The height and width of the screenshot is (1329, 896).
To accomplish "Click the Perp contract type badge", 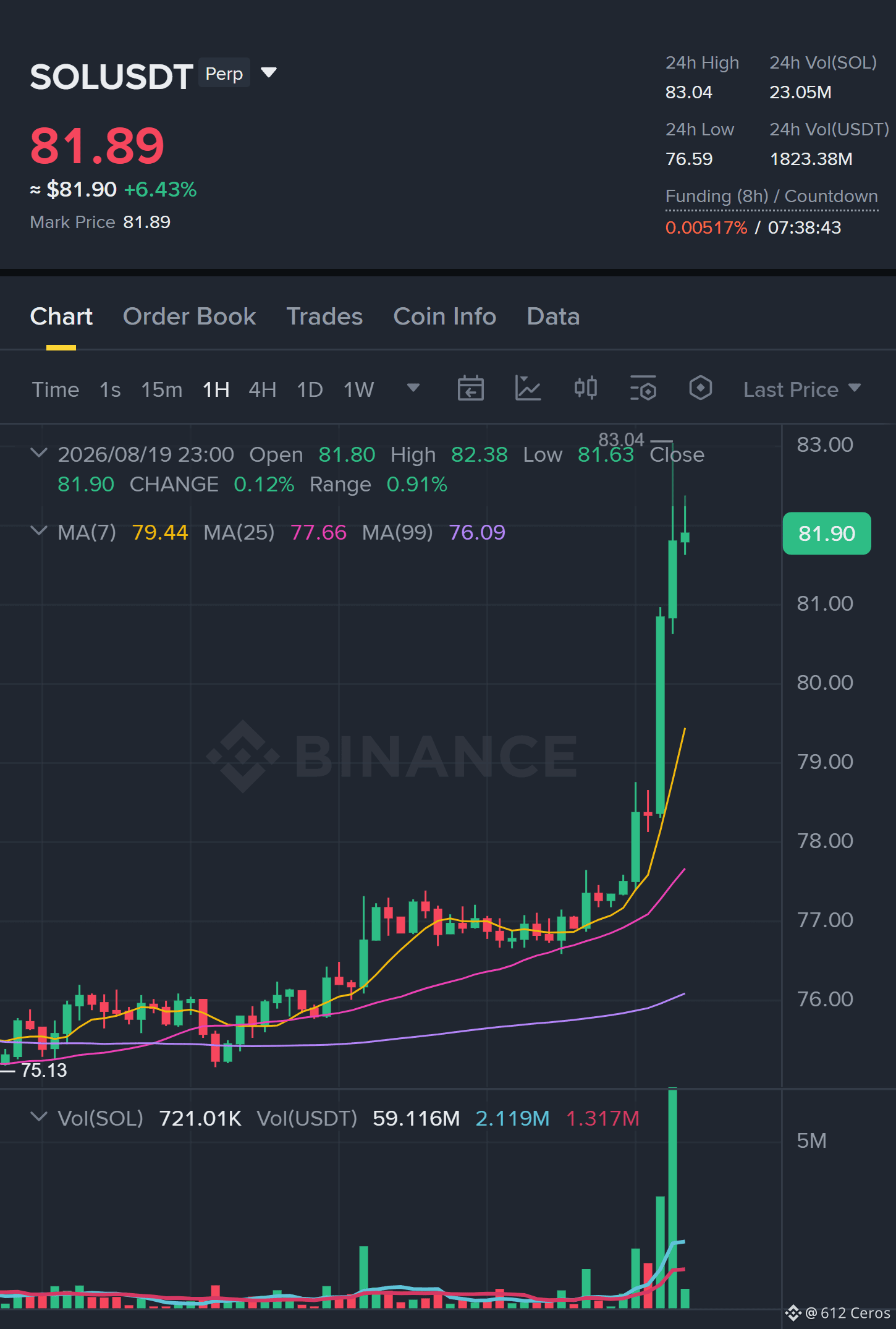I will click(x=224, y=73).
